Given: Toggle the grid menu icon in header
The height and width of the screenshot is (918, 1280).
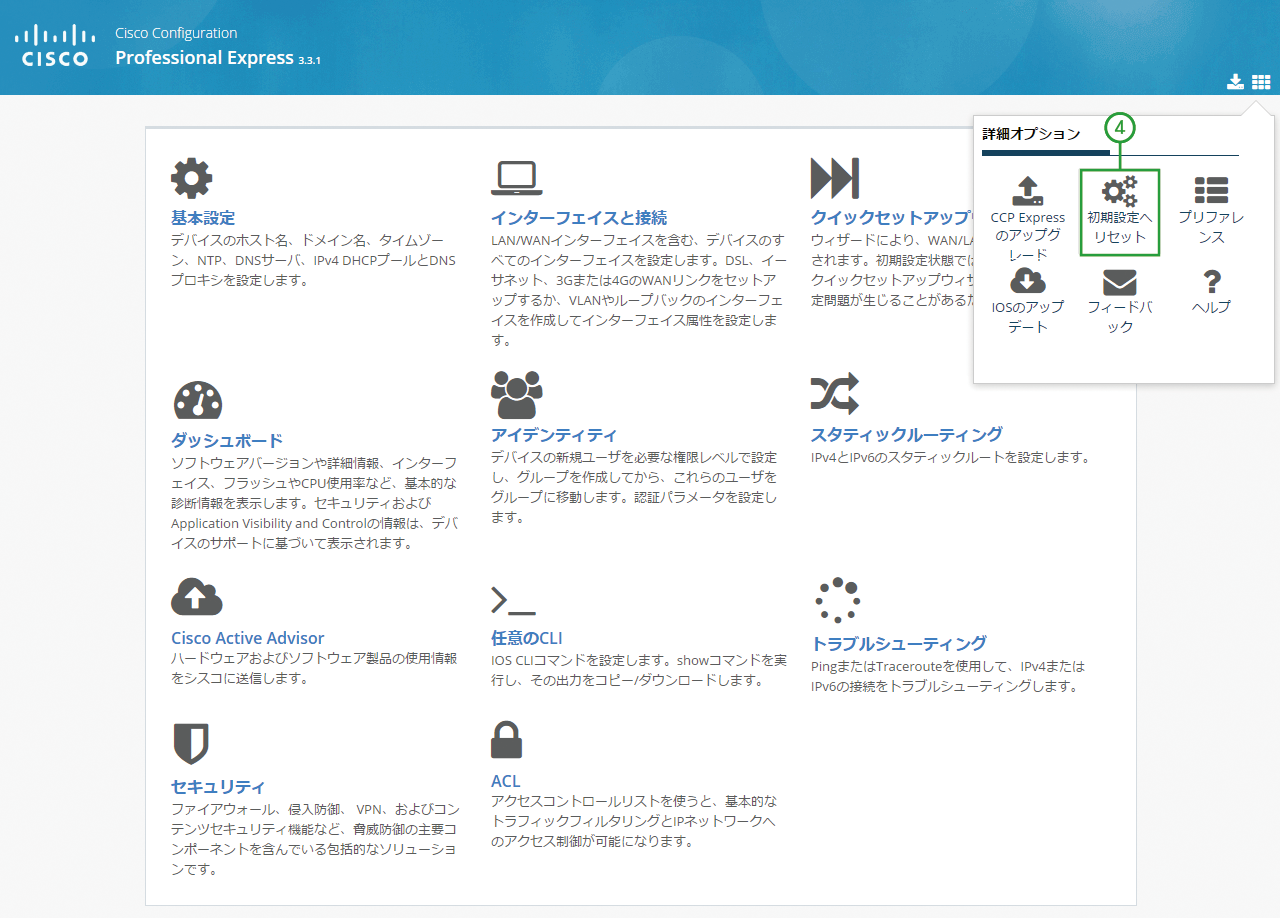Looking at the screenshot, I should (1261, 82).
